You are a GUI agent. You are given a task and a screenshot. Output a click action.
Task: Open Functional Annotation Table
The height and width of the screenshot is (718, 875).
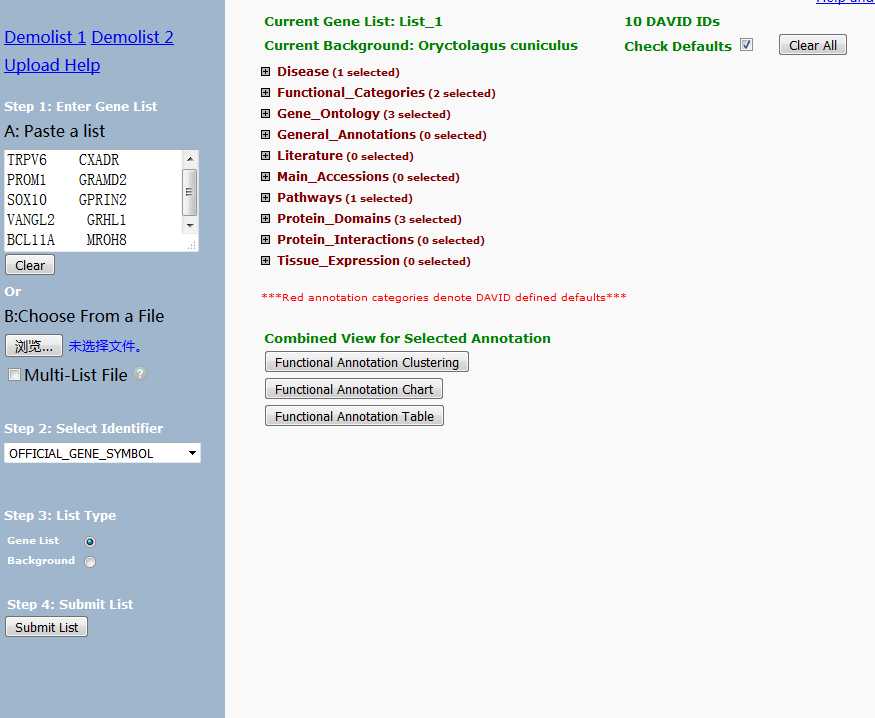click(354, 416)
